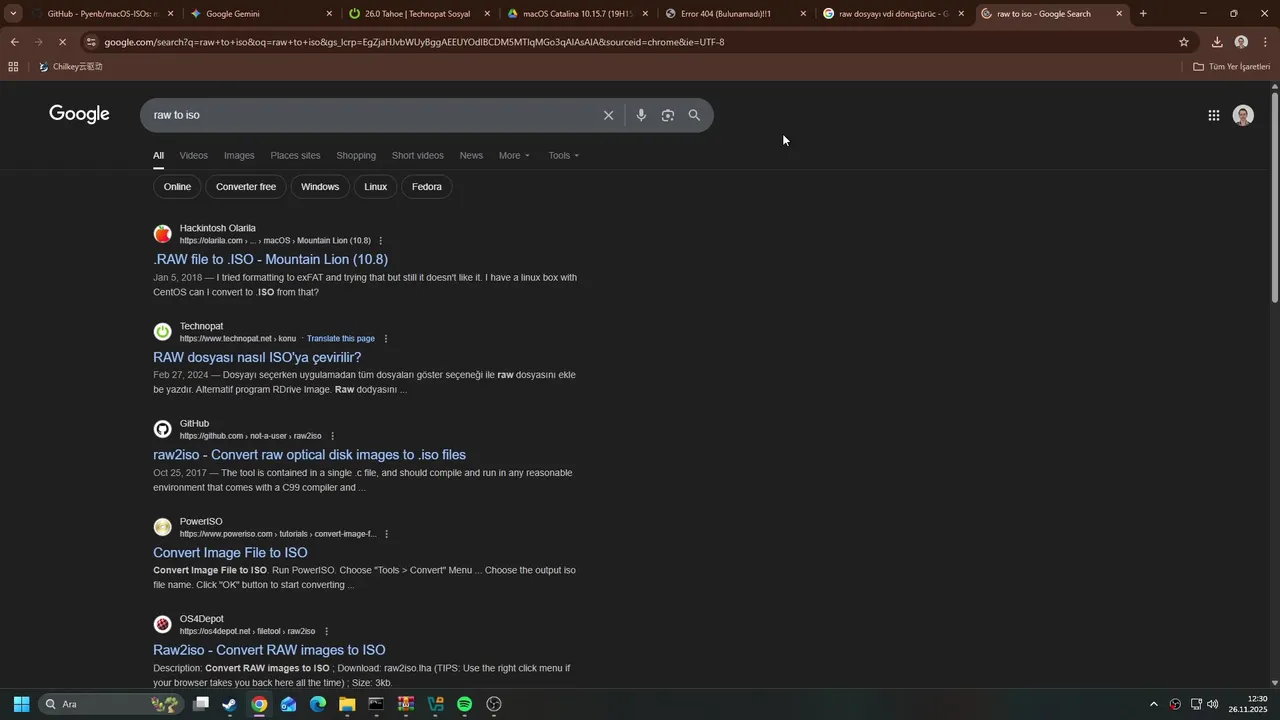
Task: Select the Videos search filter
Action: click(194, 156)
